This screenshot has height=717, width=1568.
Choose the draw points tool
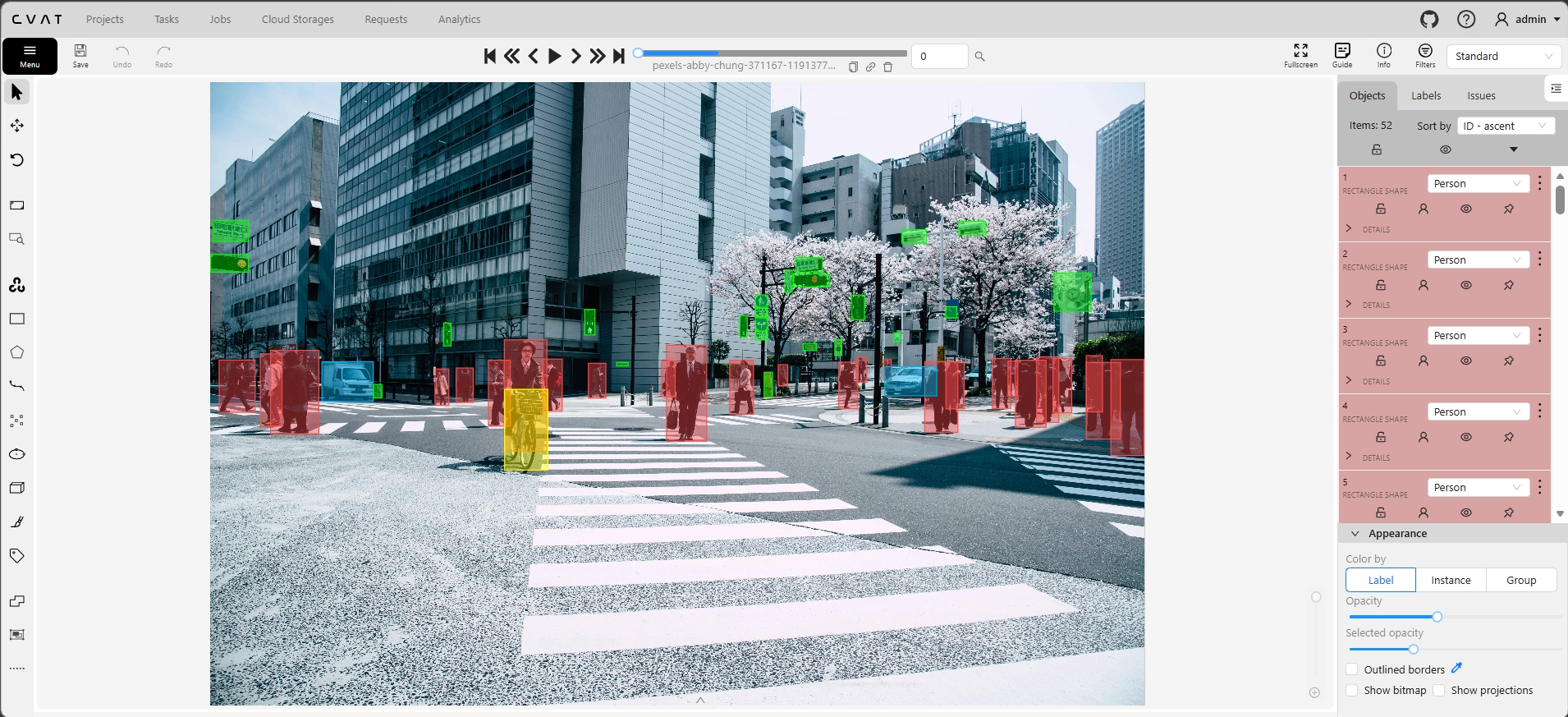click(x=17, y=421)
